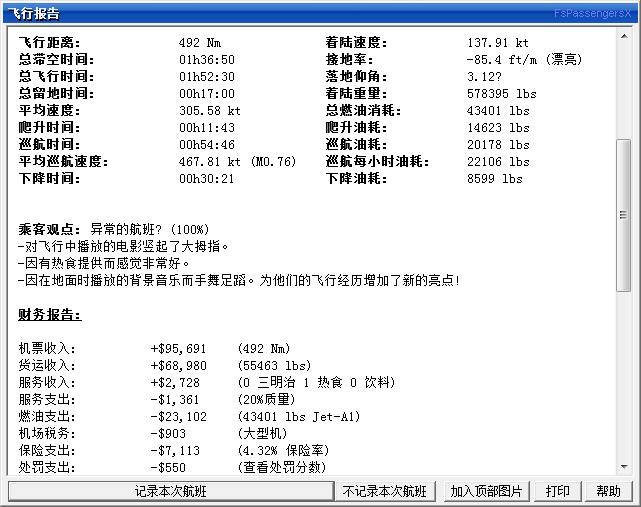Click the 43401 lbs Jet-A1 note
Viewport: 641px width, 507px height.
click(x=299, y=417)
